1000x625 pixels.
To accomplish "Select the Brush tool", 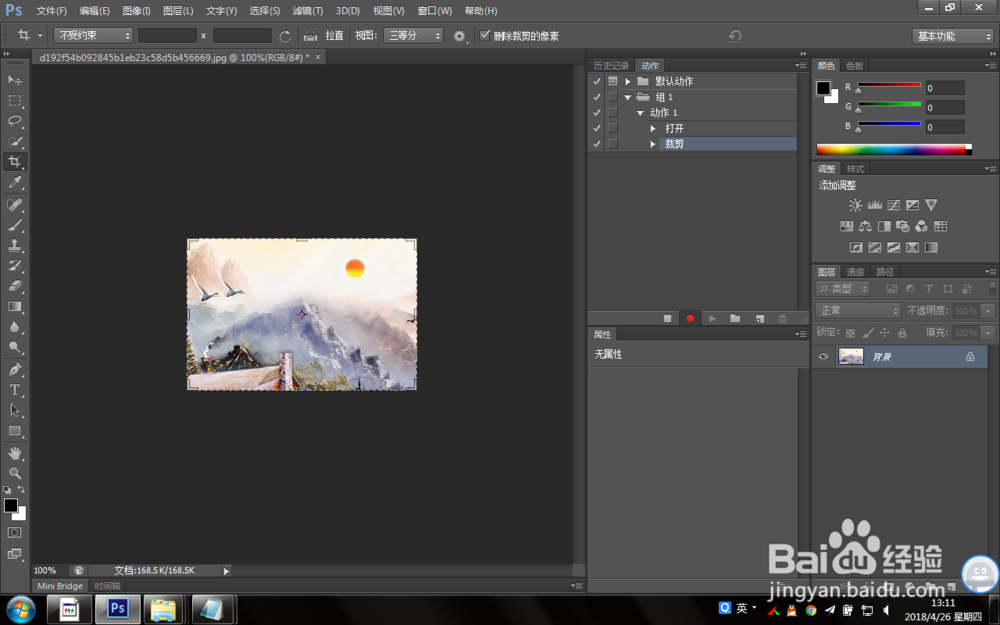I will tap(15, 224).
